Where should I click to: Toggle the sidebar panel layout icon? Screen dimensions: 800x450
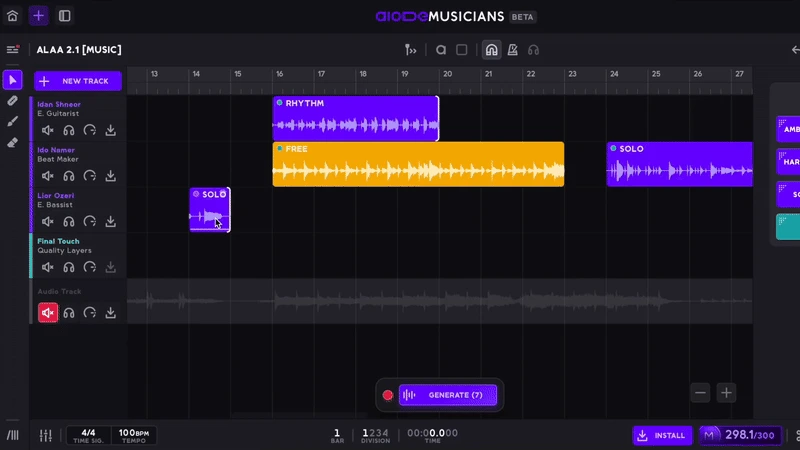(64, 16)
